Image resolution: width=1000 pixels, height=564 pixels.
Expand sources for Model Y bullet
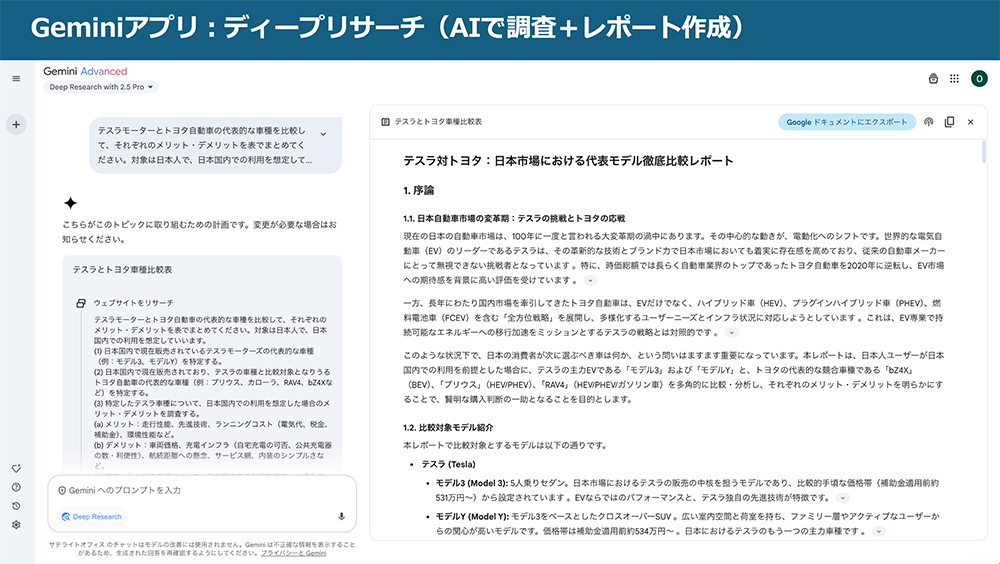pyautogui.click(x=879, y=531)
